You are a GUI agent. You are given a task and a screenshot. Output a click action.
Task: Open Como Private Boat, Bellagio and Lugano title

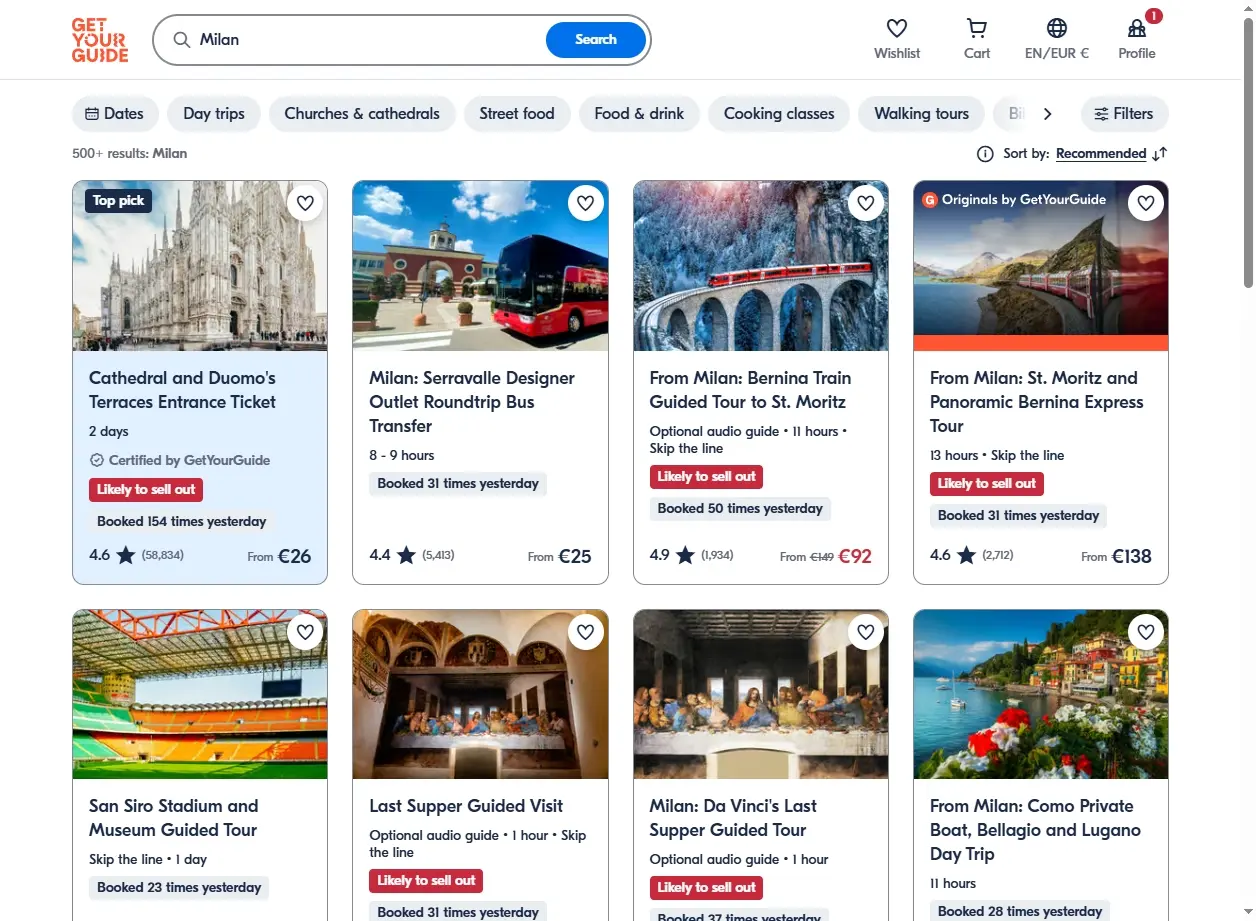pyautogui.click(x=1035, y=830)
